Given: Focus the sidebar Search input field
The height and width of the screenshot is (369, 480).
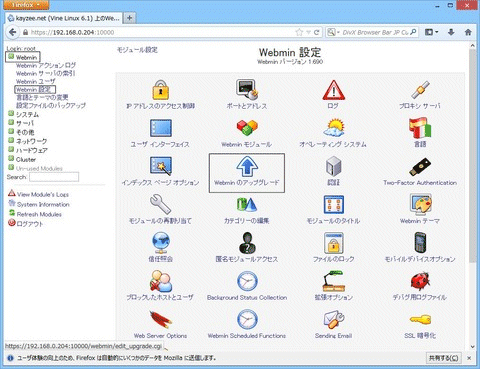Looking at the screenshot, I should [x=54, y=177].
